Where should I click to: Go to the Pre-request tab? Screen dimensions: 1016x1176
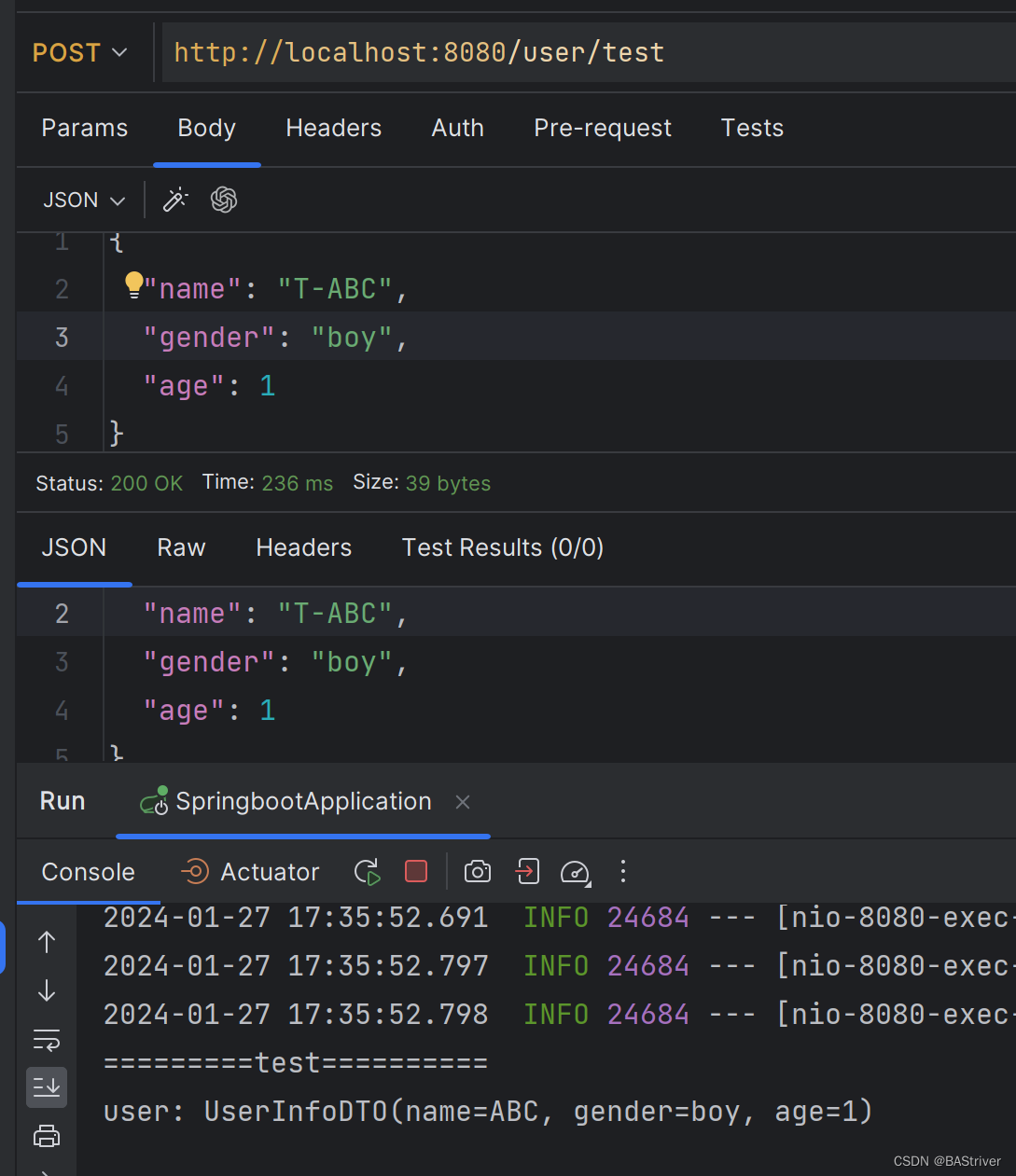603,128
